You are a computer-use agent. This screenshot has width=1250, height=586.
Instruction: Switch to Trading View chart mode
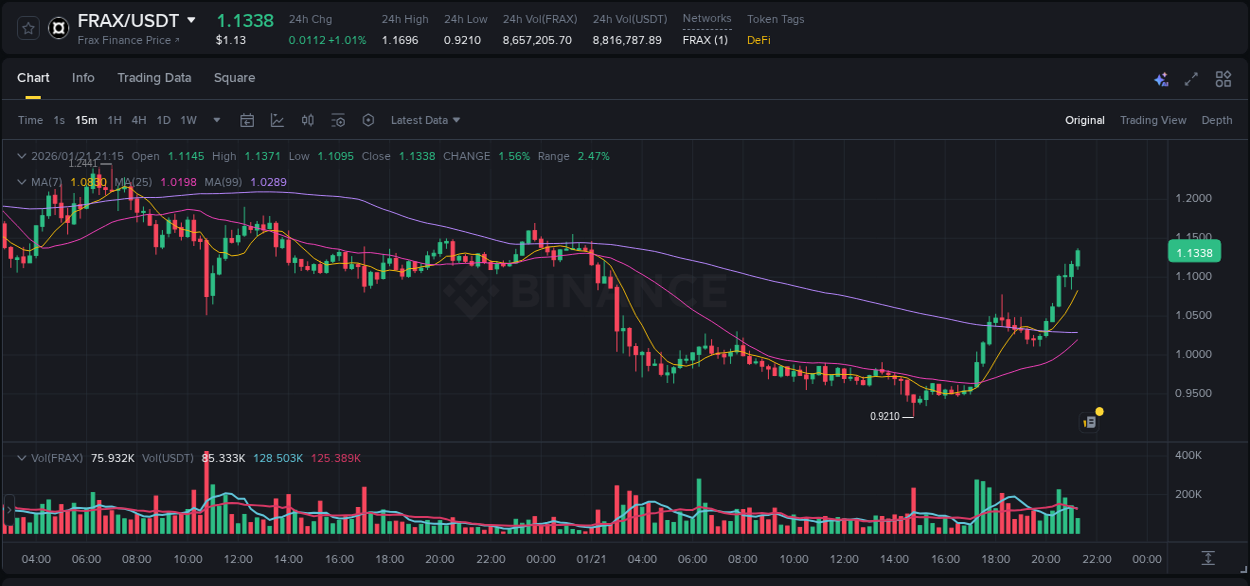pyautogui.click(x=1153, y=120)
